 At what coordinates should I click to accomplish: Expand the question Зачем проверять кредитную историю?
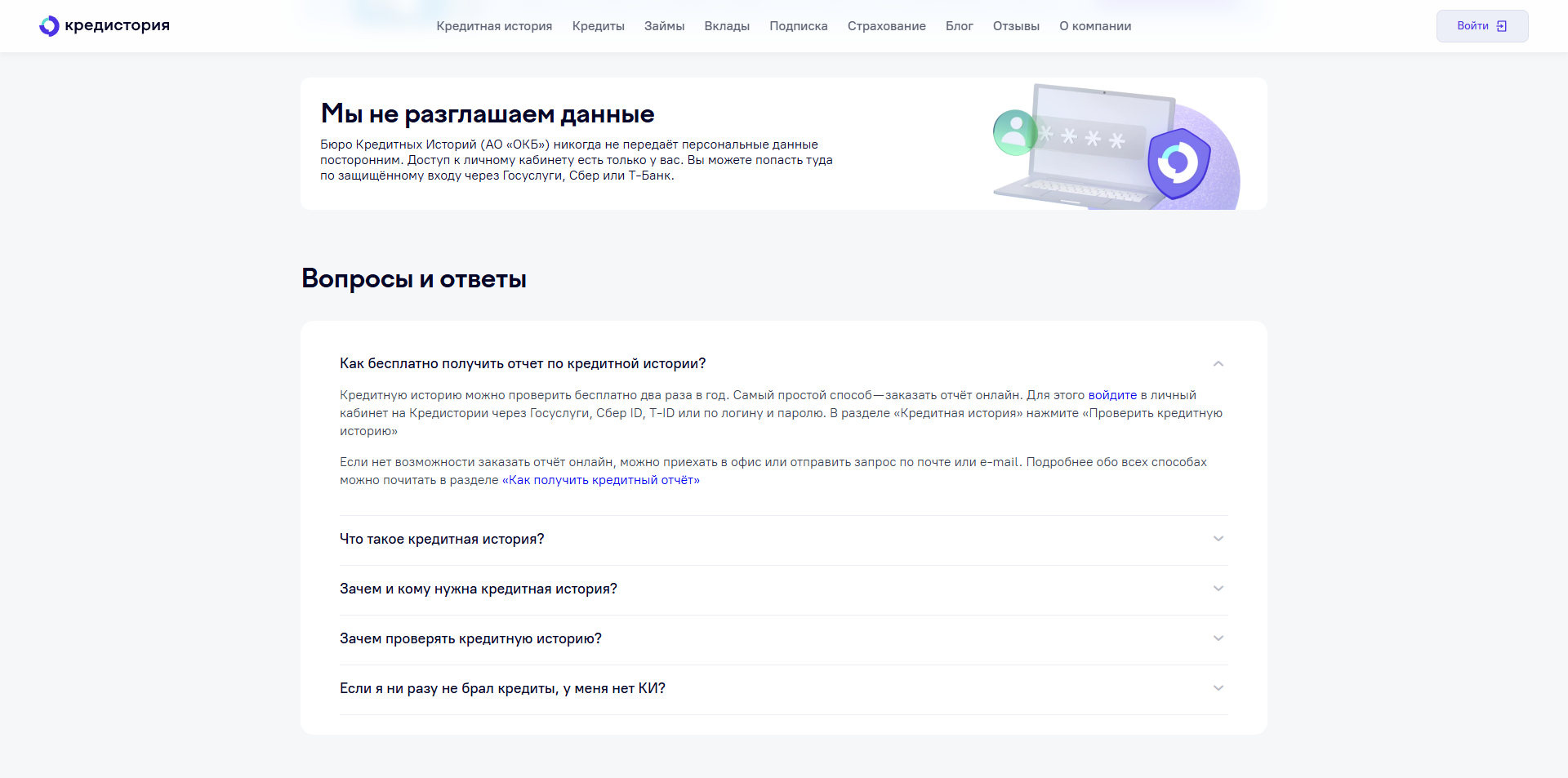click(471, 638)
